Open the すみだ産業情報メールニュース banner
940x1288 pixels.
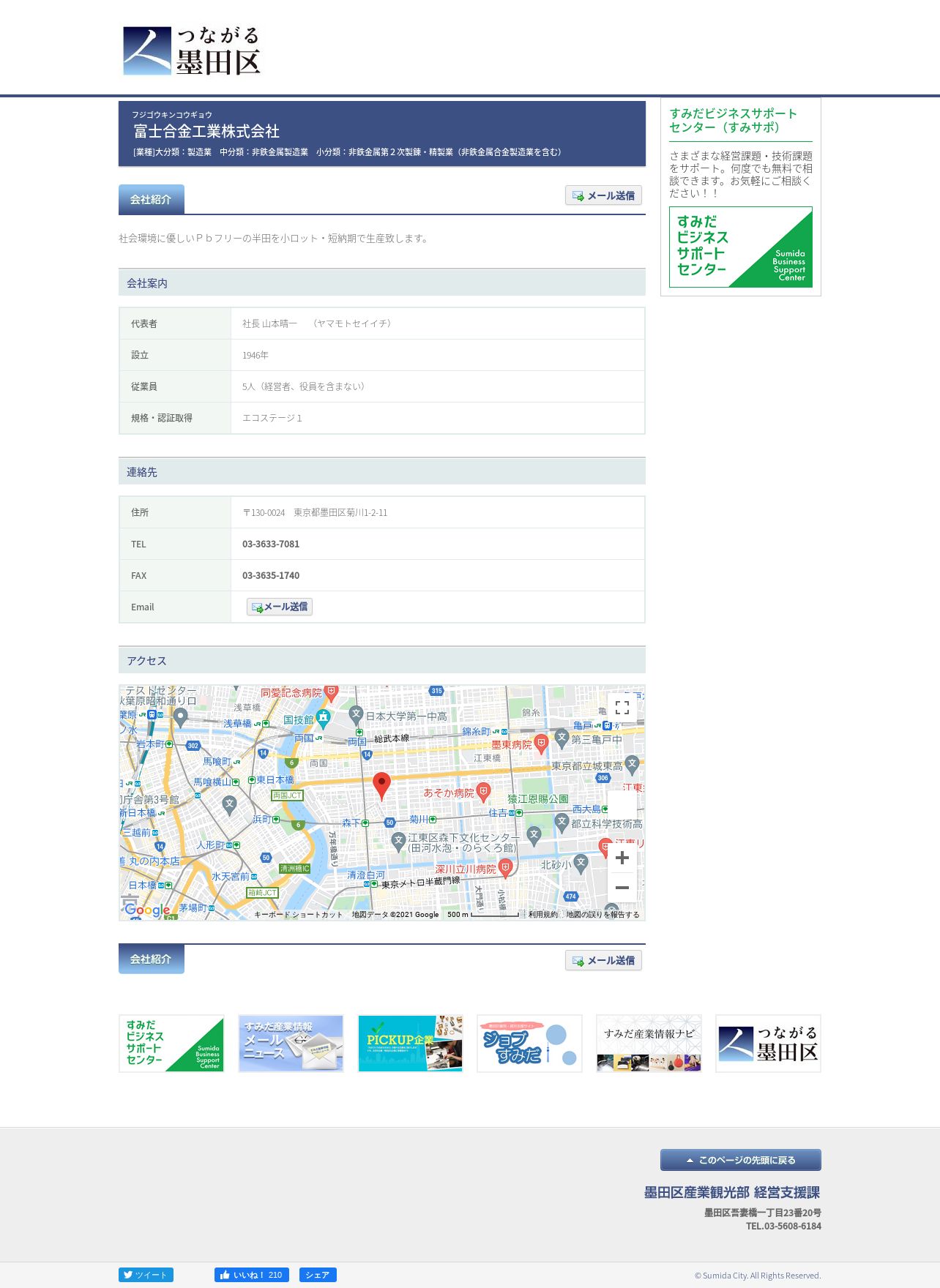point(291,1044)
